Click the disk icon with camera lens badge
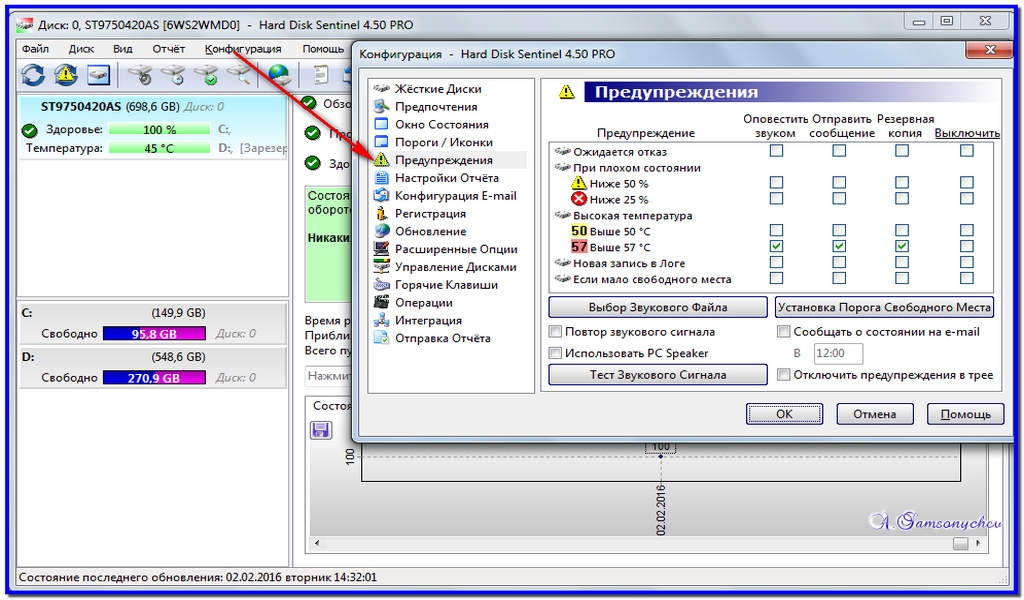Screen dimensions: 1024x600 click(140, 74)
